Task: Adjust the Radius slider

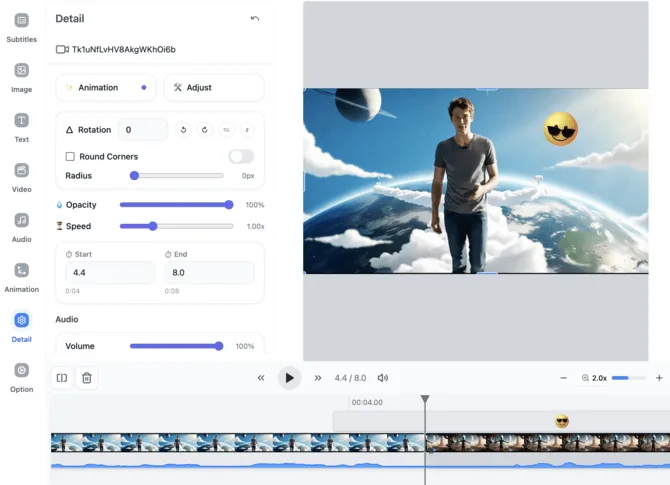Action: (x=176, y=176)
